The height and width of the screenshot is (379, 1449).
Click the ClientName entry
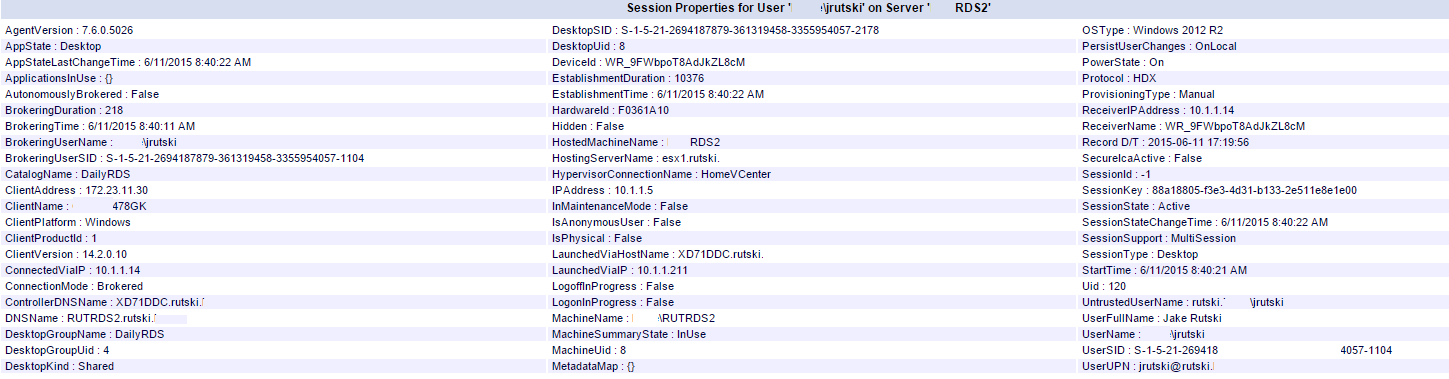pyautogui.click(x=76, y=206)
